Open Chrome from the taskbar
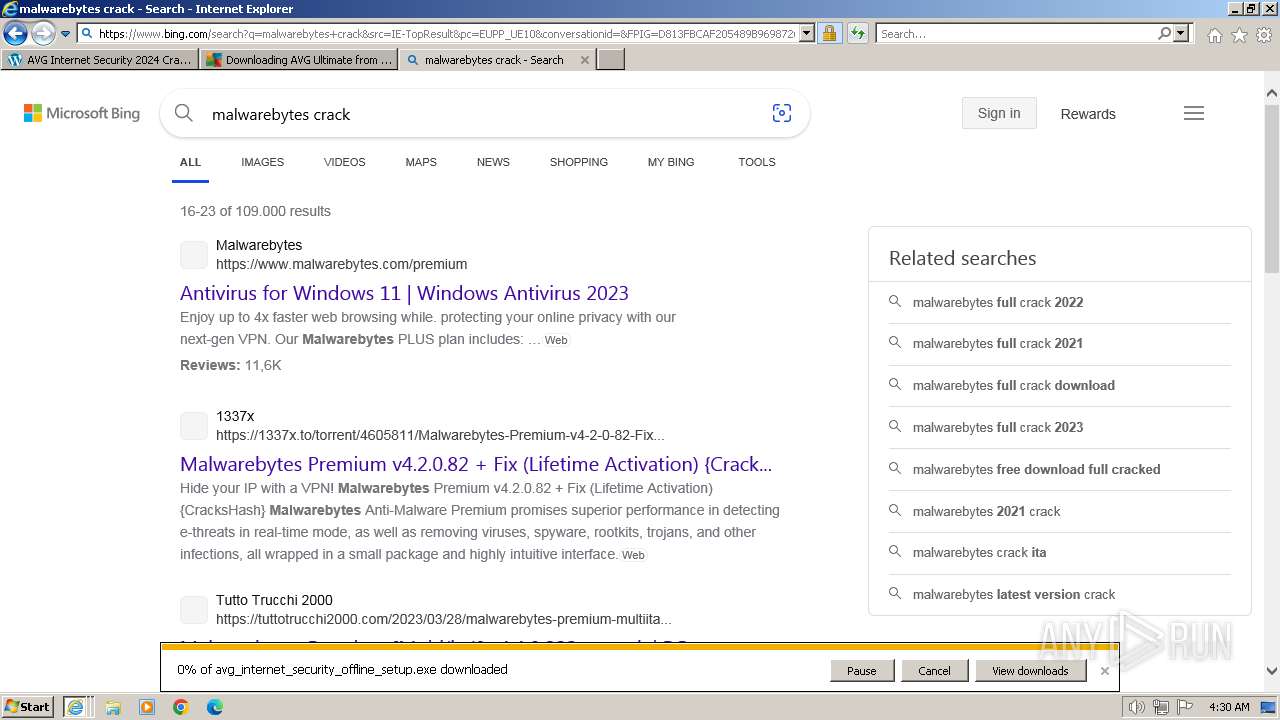 pos(180,707)
